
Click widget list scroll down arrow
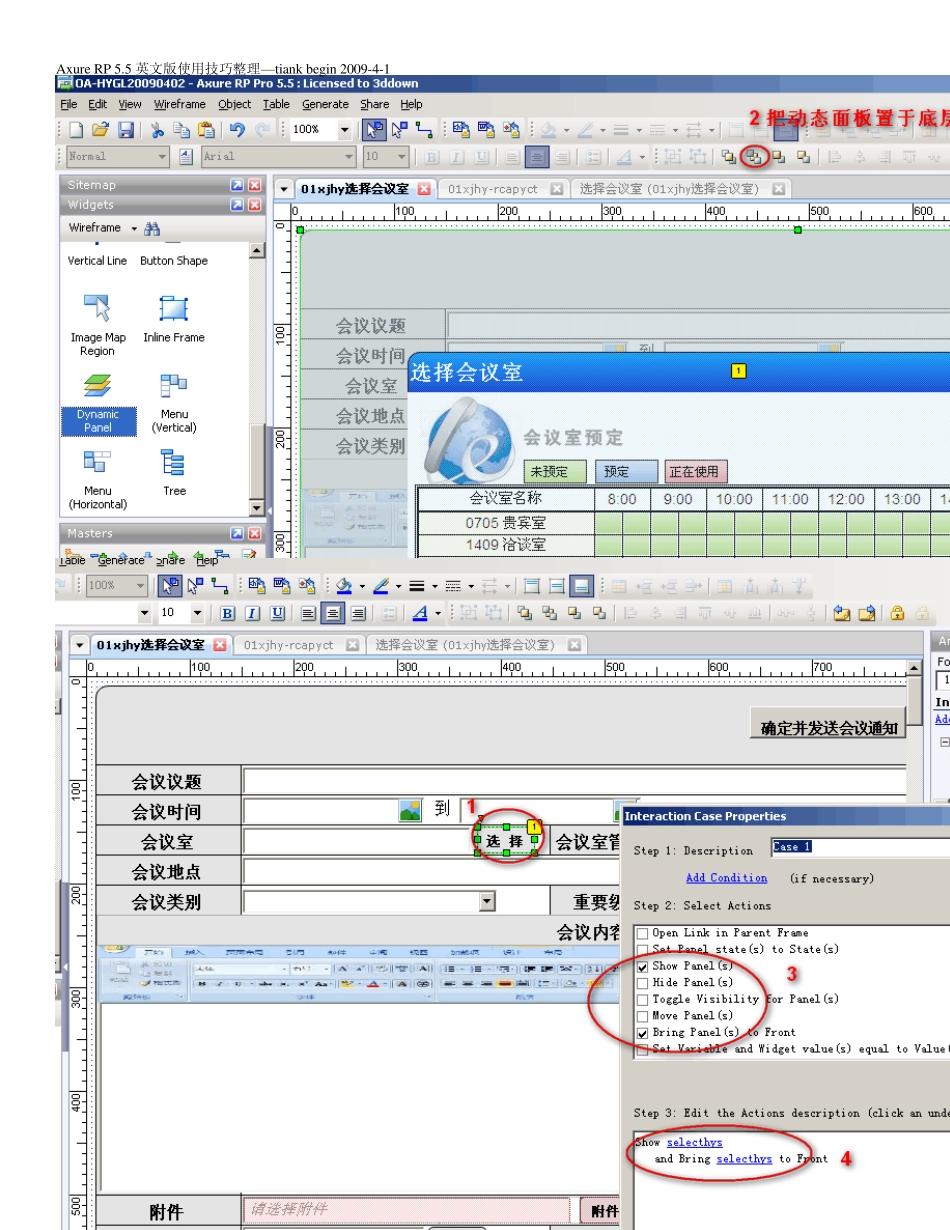pos(257,509)
